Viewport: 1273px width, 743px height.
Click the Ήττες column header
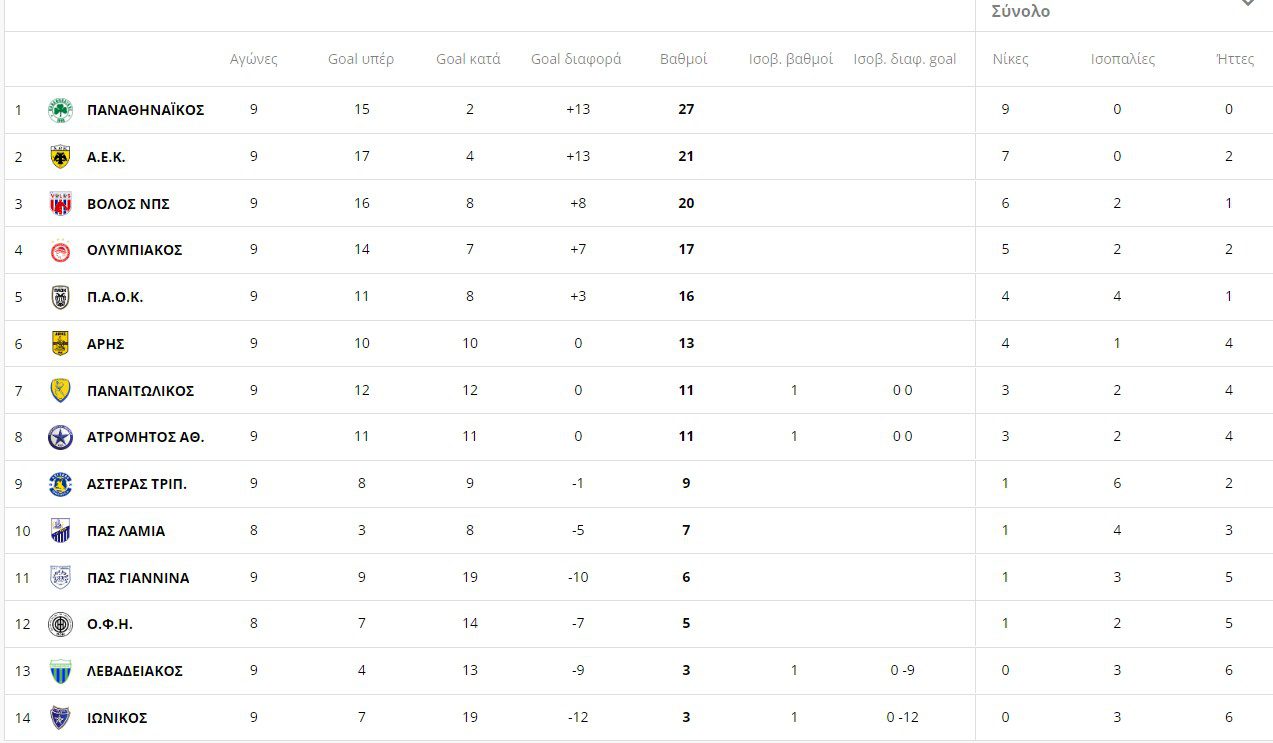(x=1235, y=59)
